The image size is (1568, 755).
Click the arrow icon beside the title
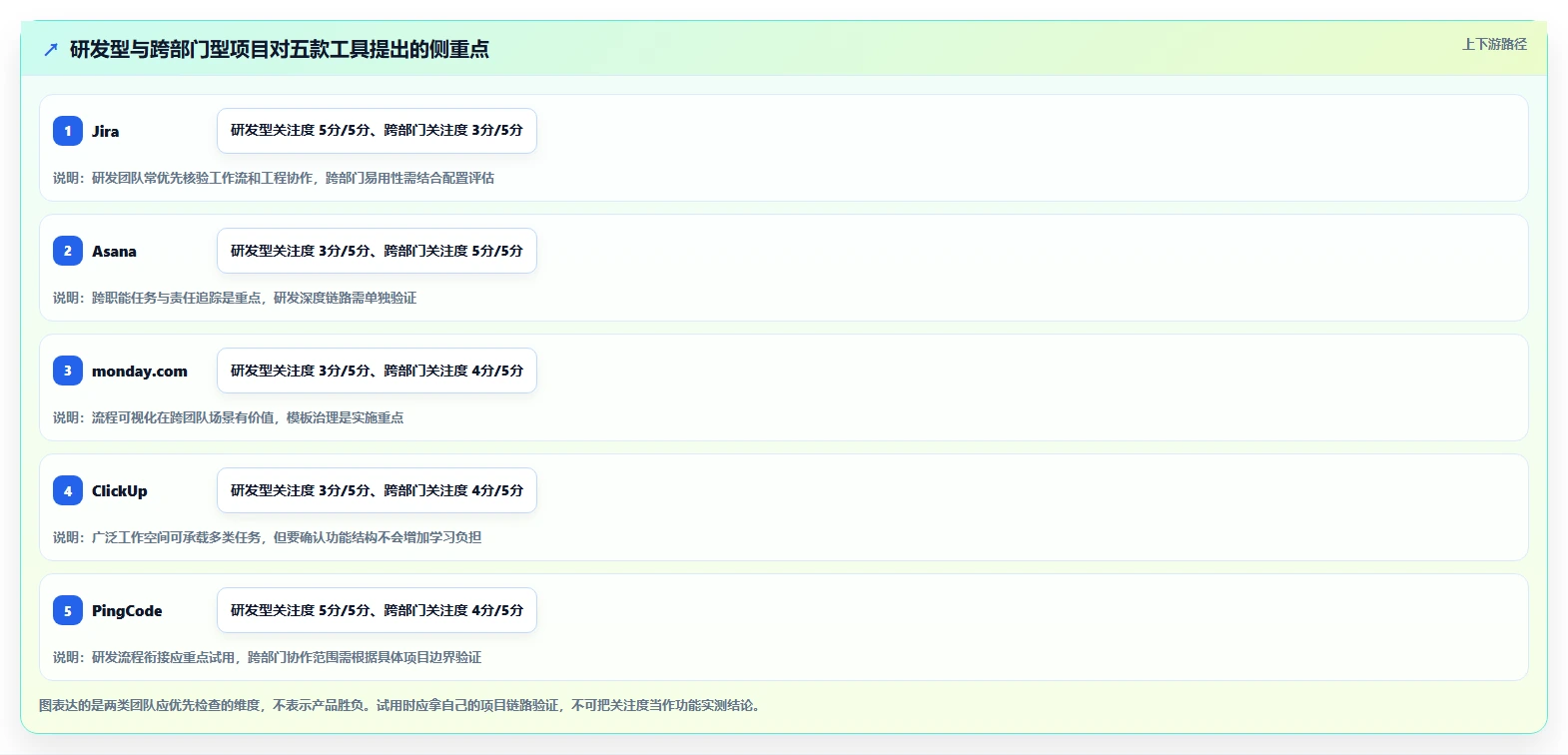[x=51, y=49]
